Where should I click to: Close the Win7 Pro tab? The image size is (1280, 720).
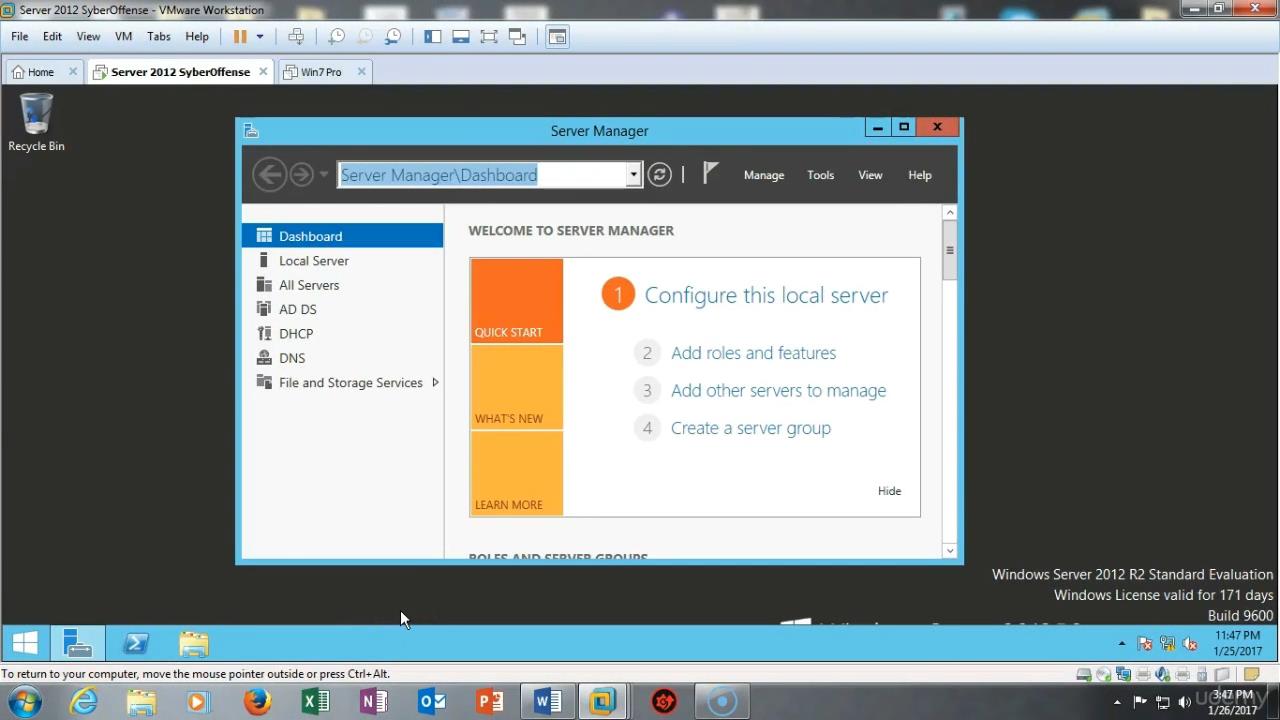click(x=362, y=72)
